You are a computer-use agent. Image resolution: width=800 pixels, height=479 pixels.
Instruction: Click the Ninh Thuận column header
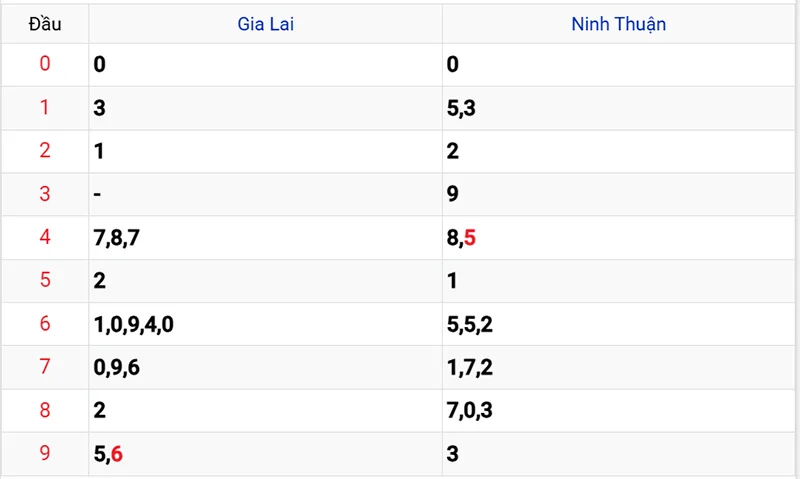click(x=618, y=25)
